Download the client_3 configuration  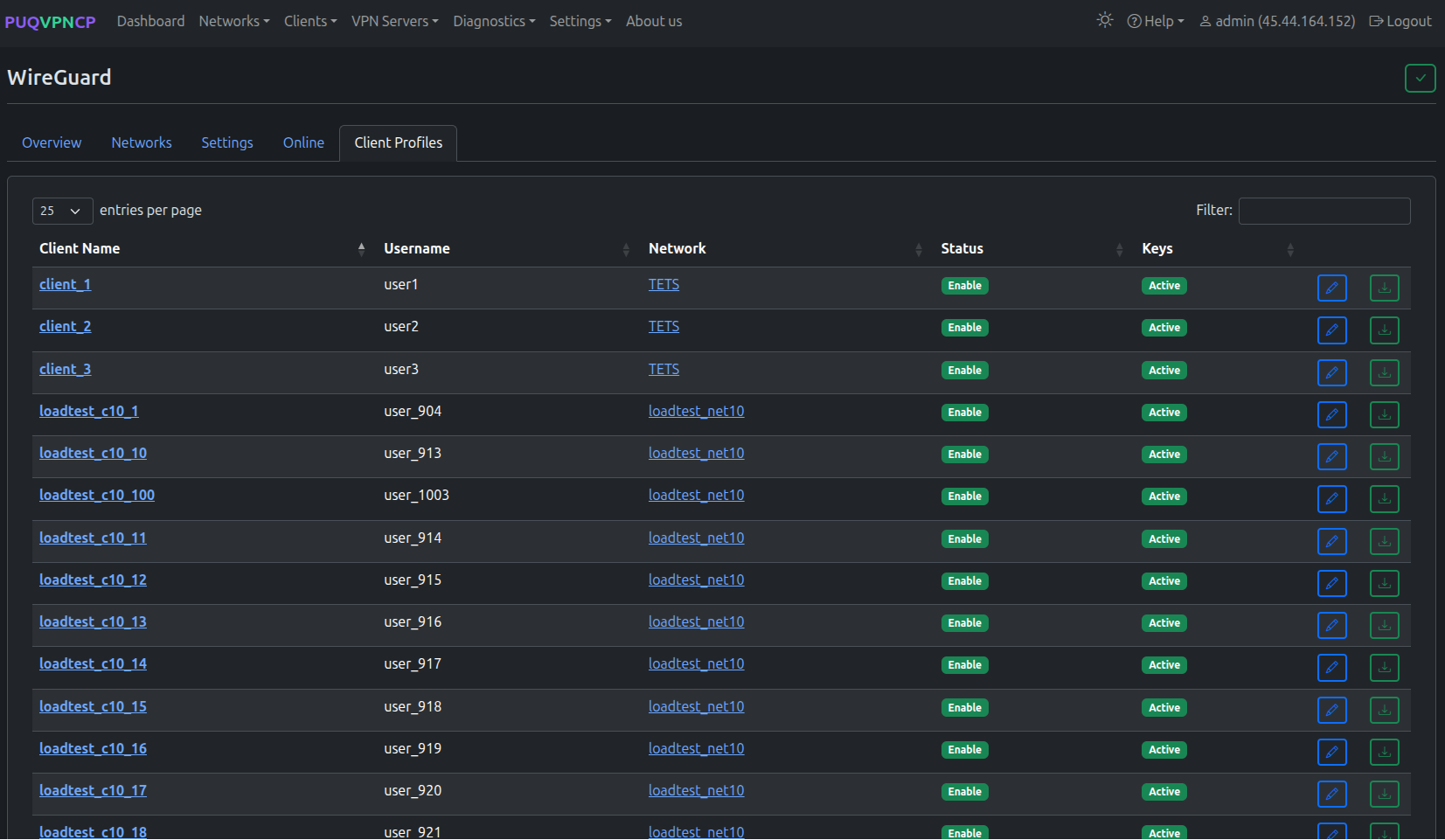point(1385,372)
